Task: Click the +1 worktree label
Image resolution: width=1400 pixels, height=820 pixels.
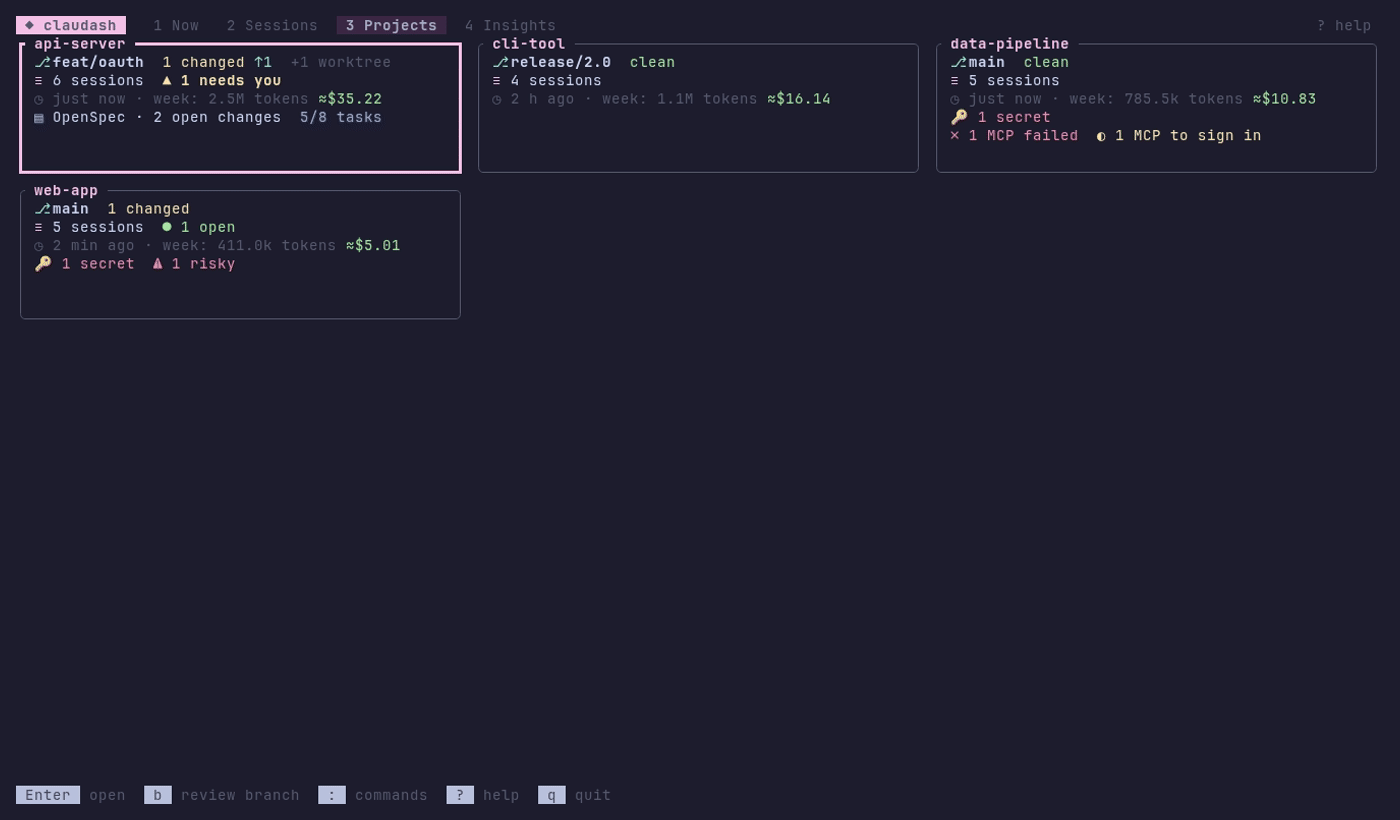Action: point(341,63)
